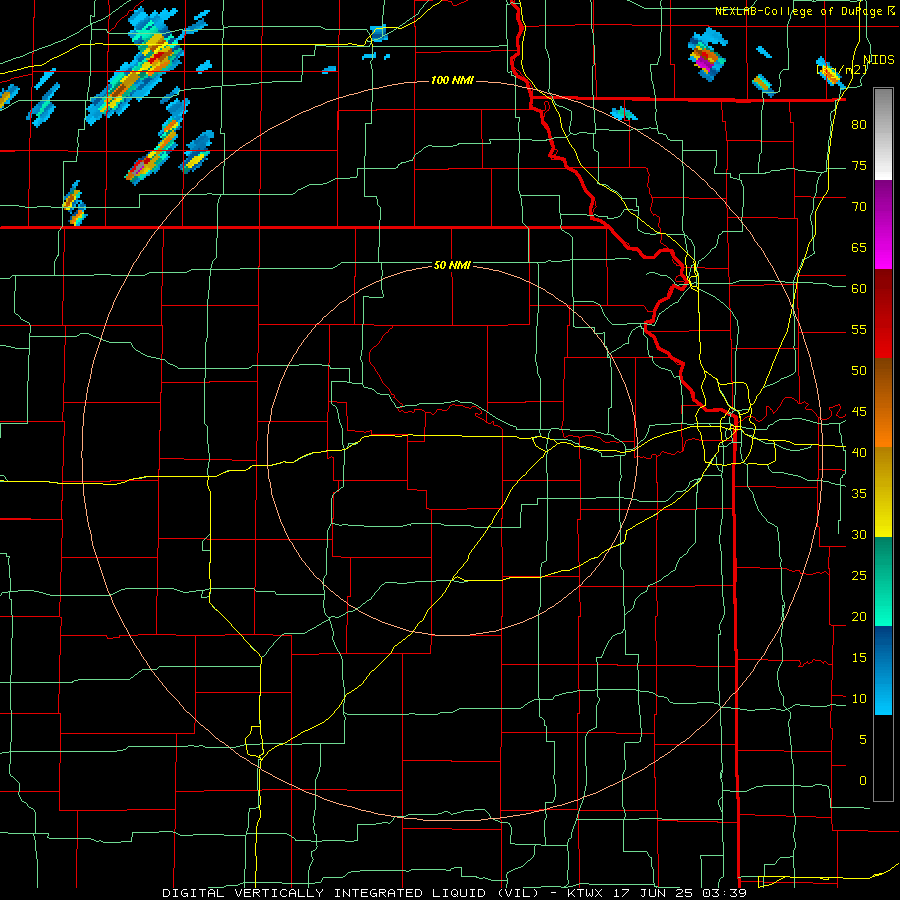The width and height of the screenshot is (900, 900).
Task: Click the "100 NMI" range ring label
Action: (452, 80)
